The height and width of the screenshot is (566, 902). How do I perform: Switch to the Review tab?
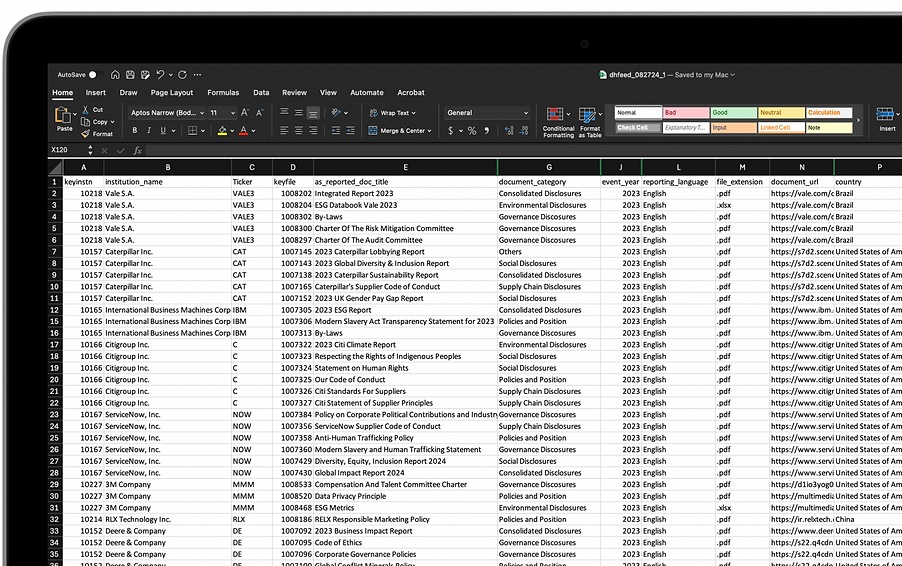coord(294,93)
